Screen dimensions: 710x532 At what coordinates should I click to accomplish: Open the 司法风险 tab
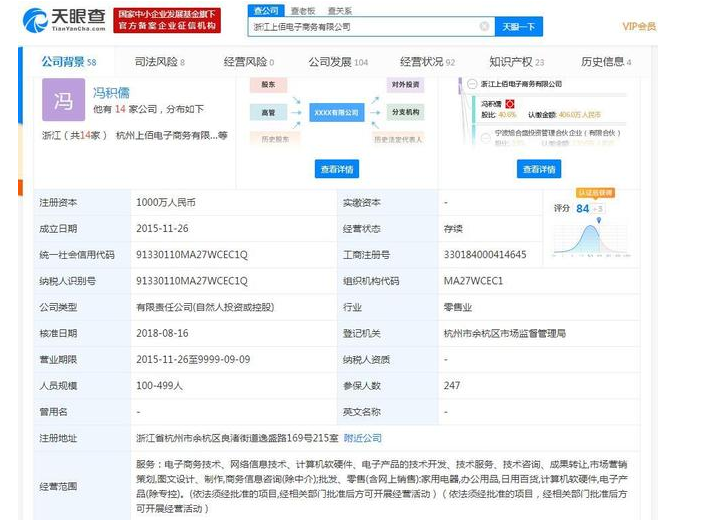[159, 62]
